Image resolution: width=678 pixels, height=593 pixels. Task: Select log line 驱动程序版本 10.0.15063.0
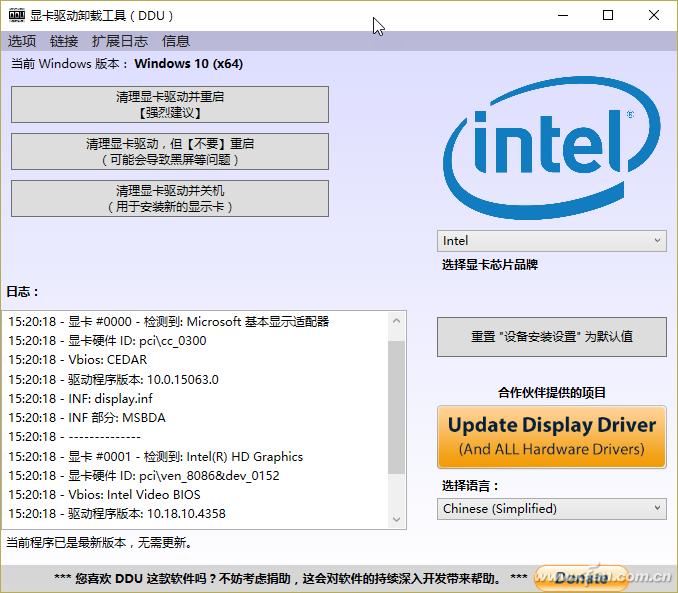coord(113,379)
